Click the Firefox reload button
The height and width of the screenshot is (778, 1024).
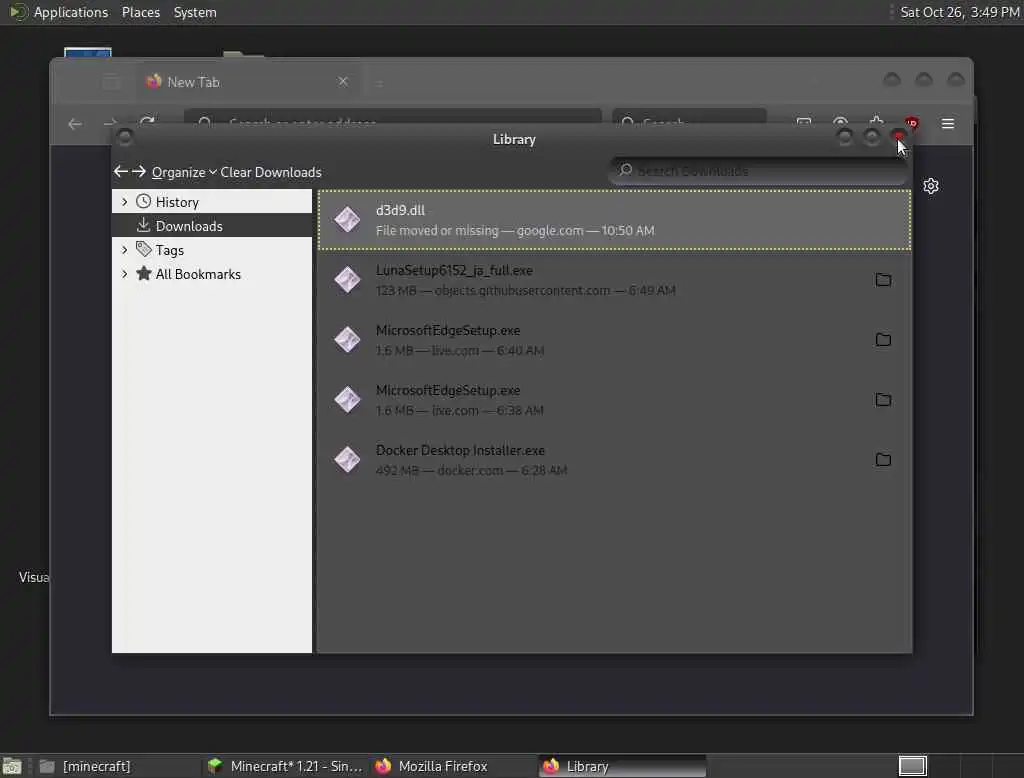(148, 123)
